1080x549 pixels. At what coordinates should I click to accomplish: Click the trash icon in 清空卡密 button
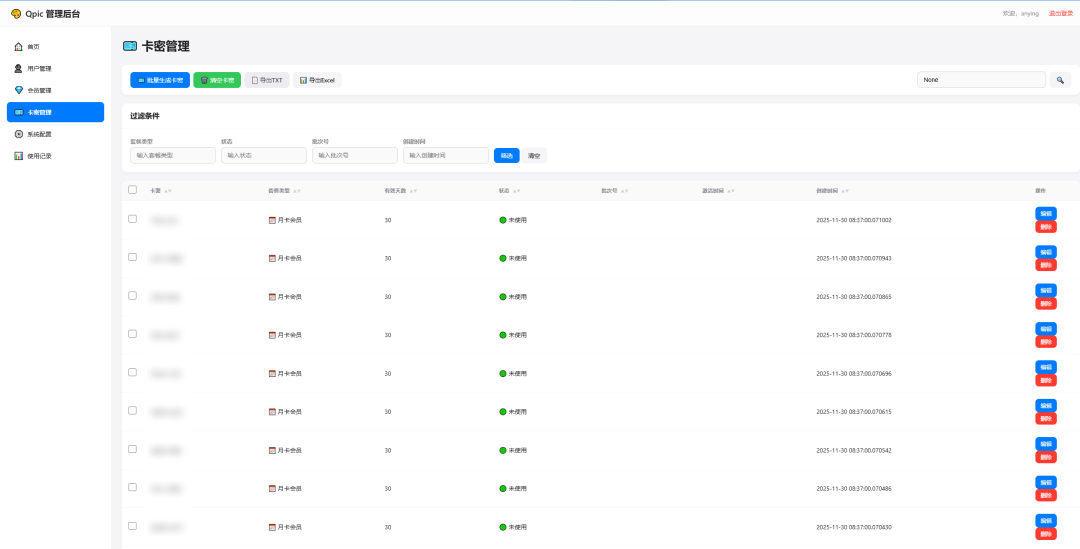pos(204,80)
